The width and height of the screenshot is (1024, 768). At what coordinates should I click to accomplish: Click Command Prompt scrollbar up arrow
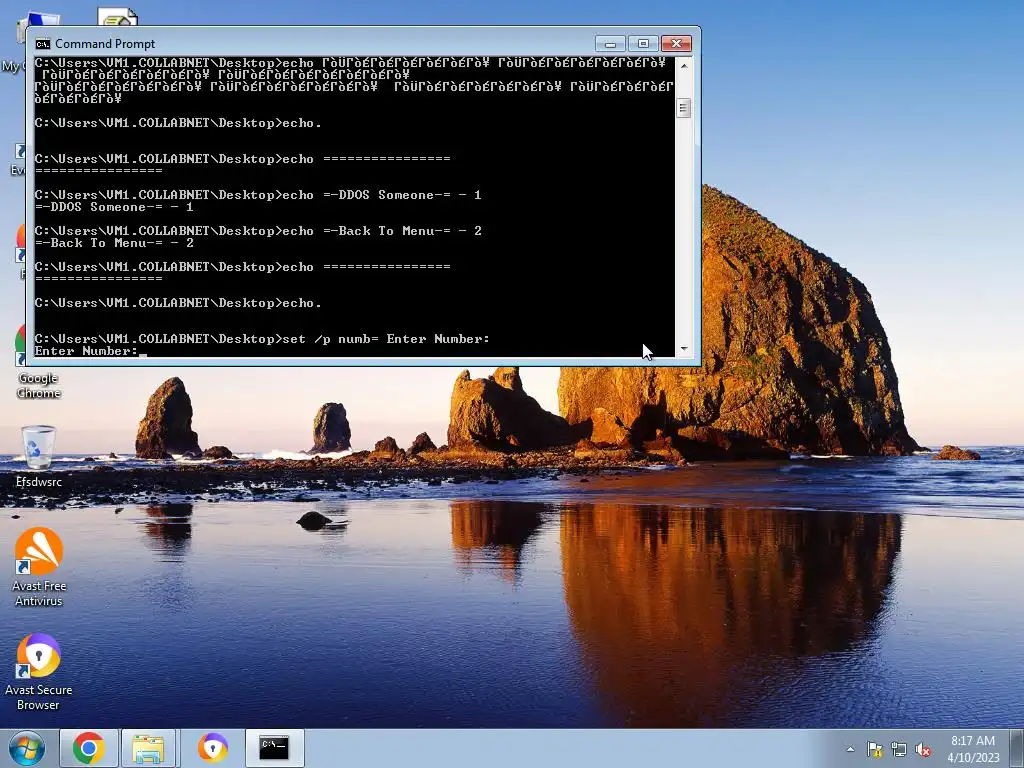point(683,66)
